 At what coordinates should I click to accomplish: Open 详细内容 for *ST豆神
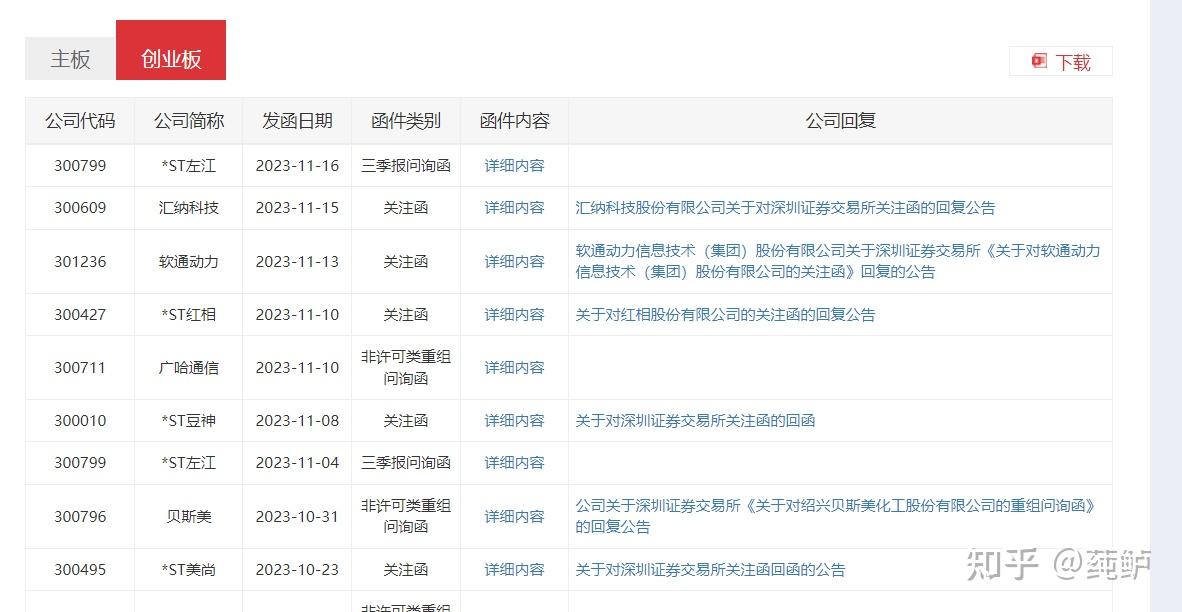(514, 421)
